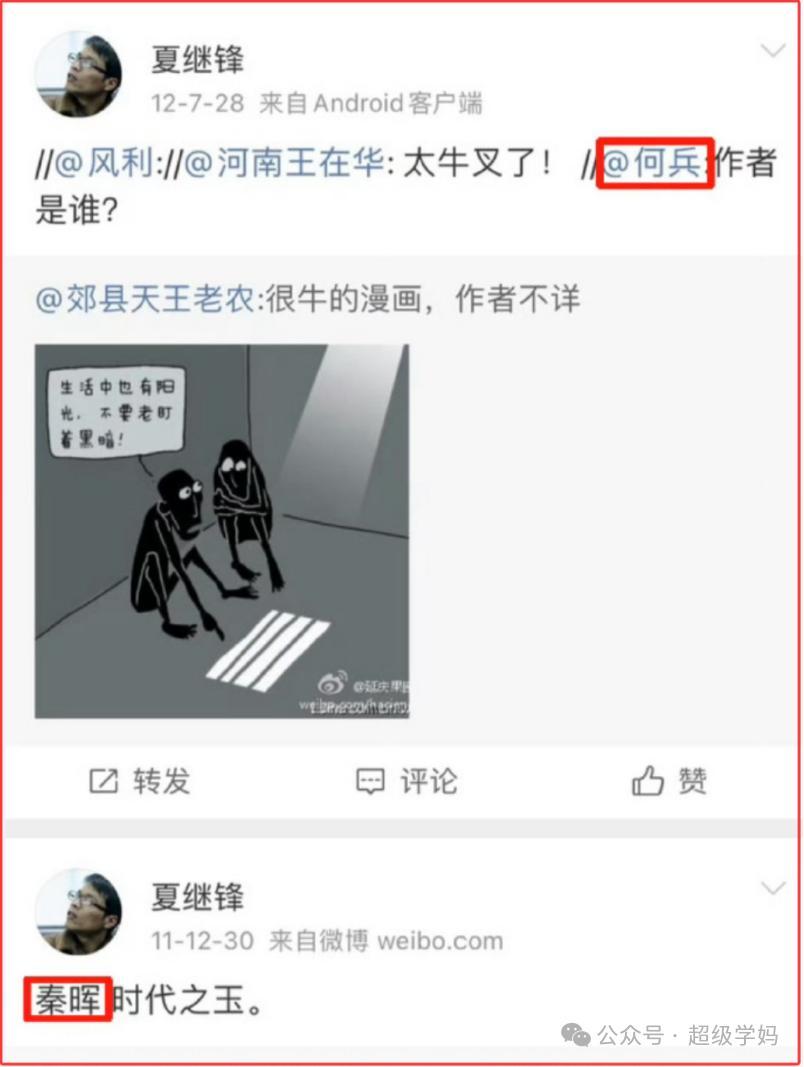Click the 评论 comment bubble icon

[x=371, y=781]
